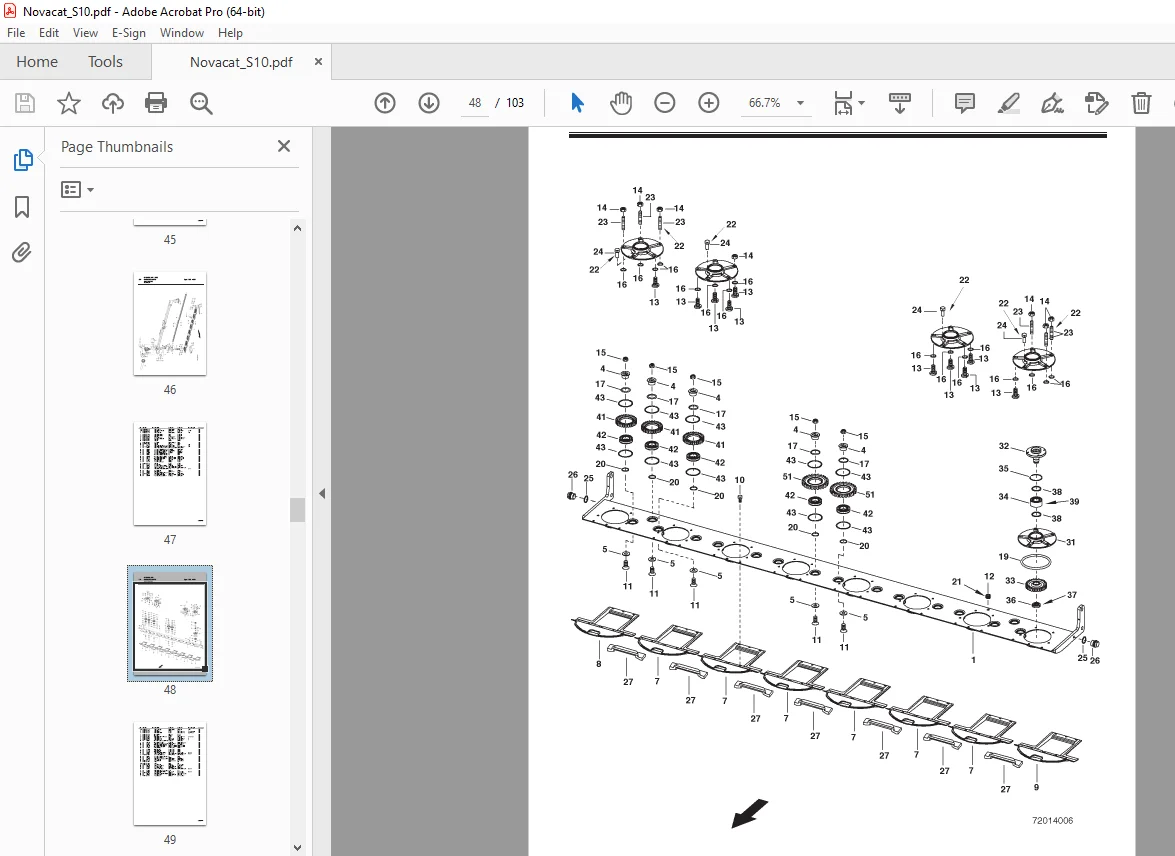Open the sign document tool
This screenshot has width=1175, height=856.
click(1052, 103)
